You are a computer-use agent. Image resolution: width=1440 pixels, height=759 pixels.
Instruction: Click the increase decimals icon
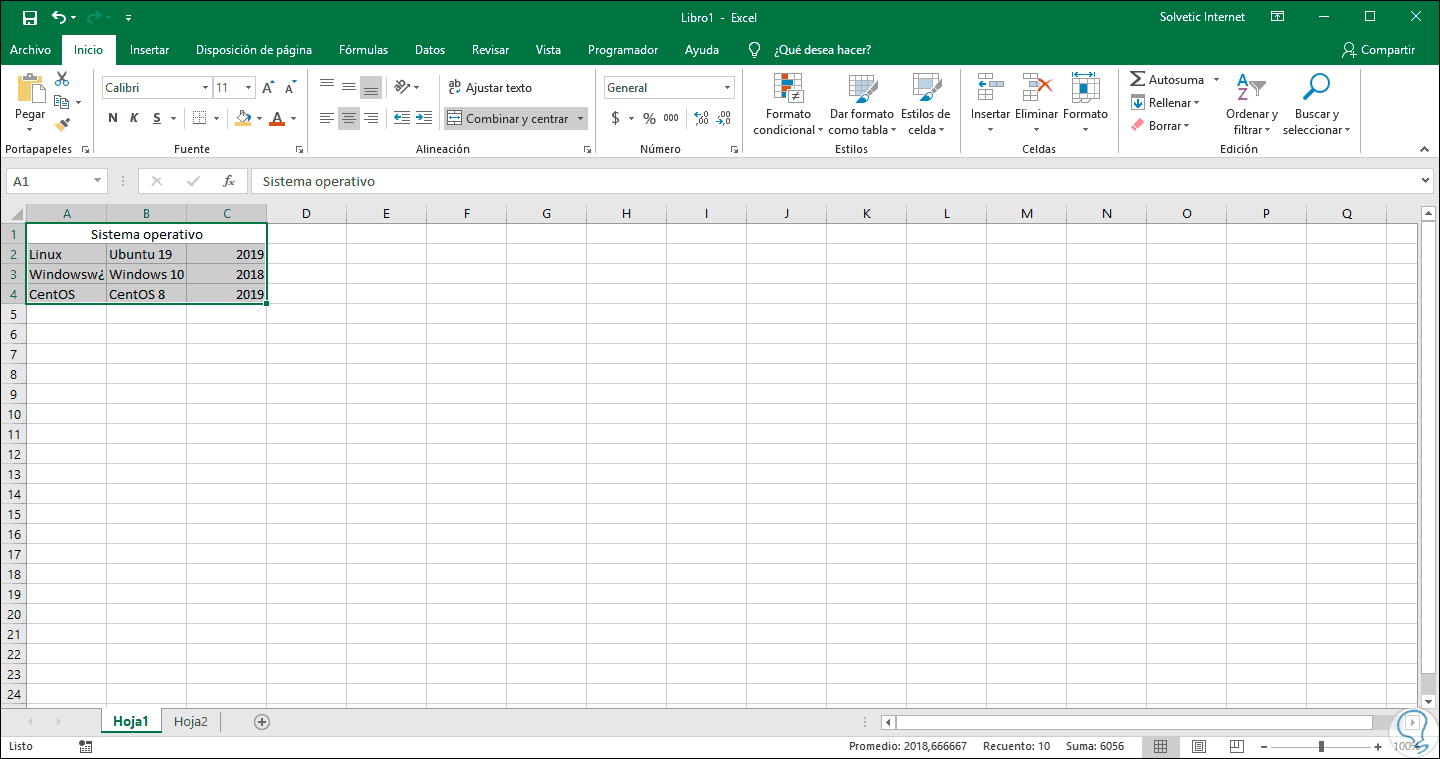(x=701, y=118)
